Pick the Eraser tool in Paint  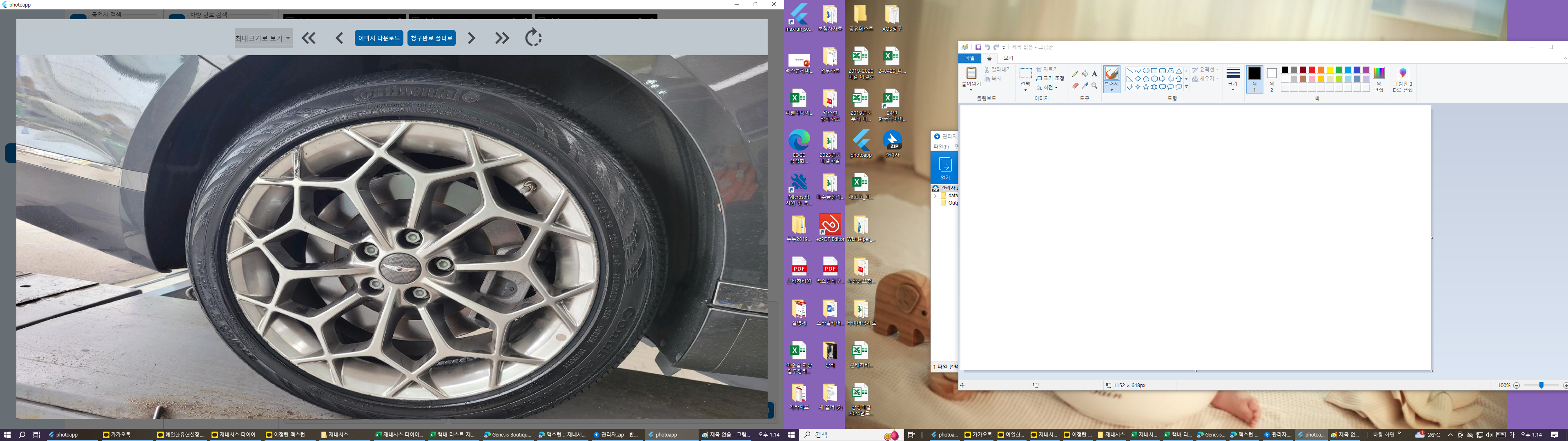pyautogui.click(x=1075, y=86)
